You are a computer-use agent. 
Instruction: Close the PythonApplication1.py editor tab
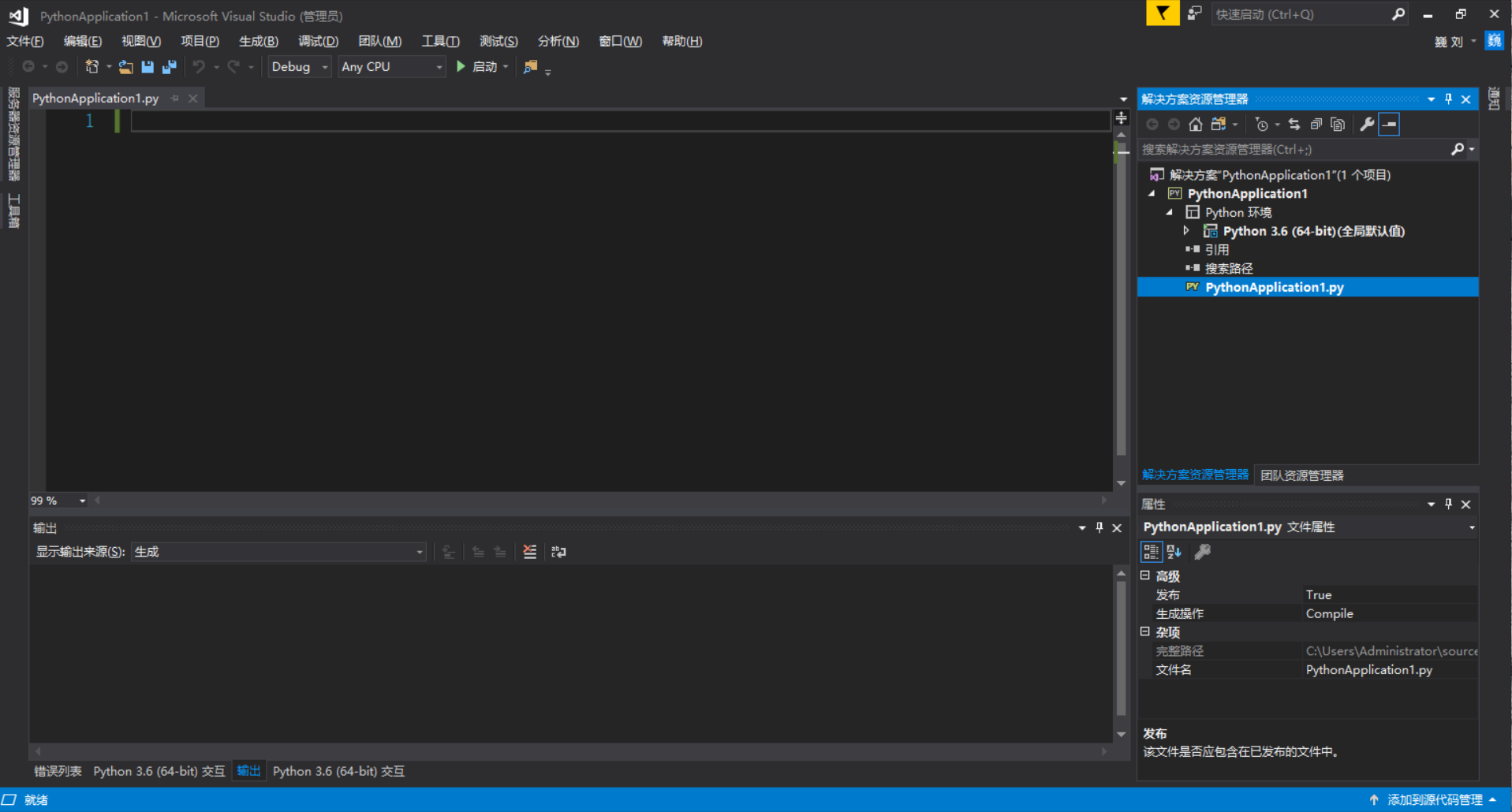pos(193,99)
